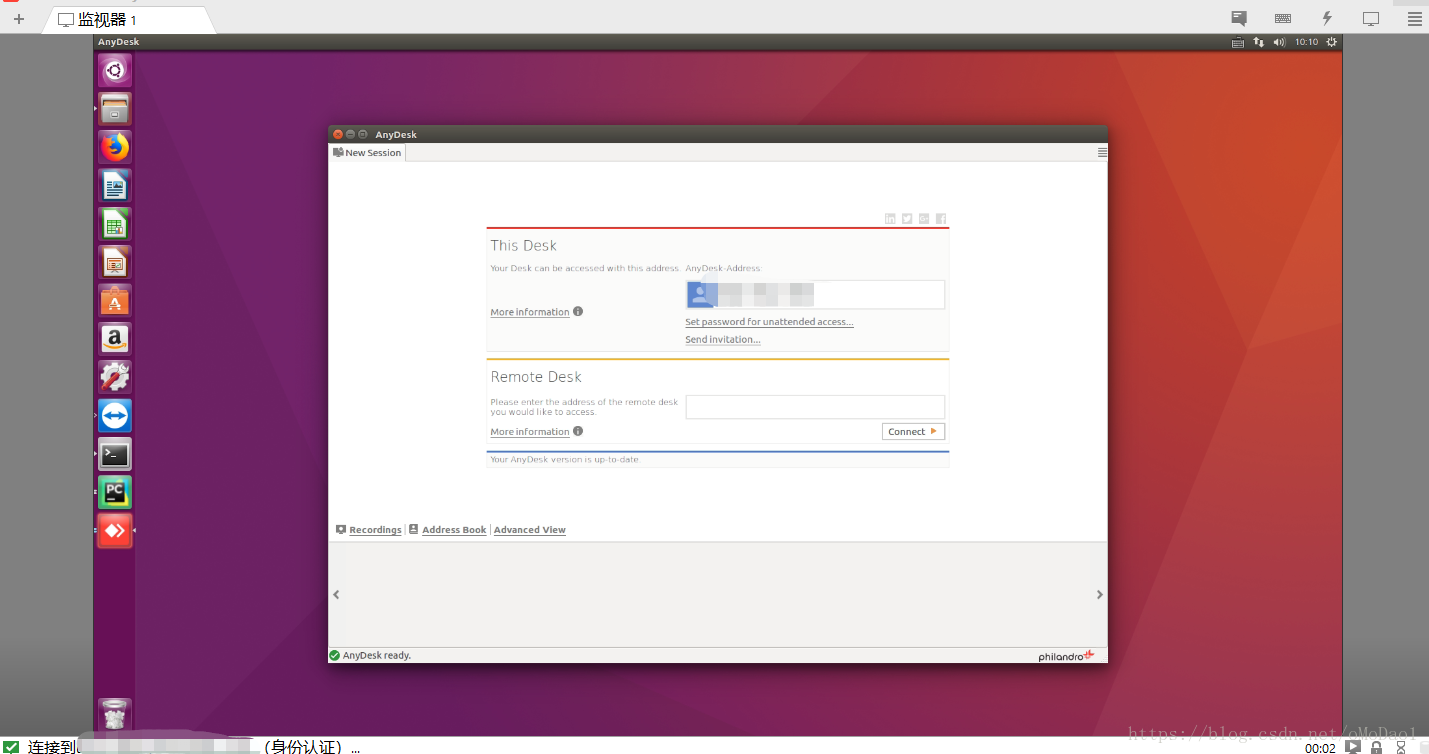Open the Ubuntu dash search launcher
This screenshot has width=1429, height=754.
click(114, 70)
